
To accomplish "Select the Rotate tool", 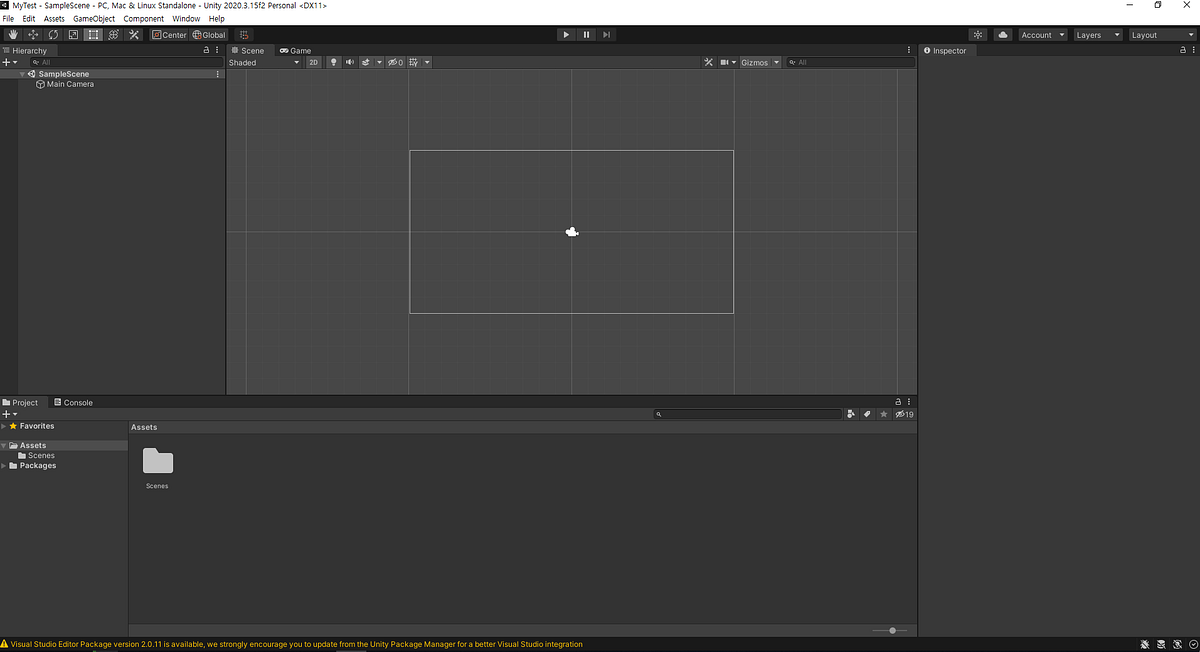I will 53,34.
